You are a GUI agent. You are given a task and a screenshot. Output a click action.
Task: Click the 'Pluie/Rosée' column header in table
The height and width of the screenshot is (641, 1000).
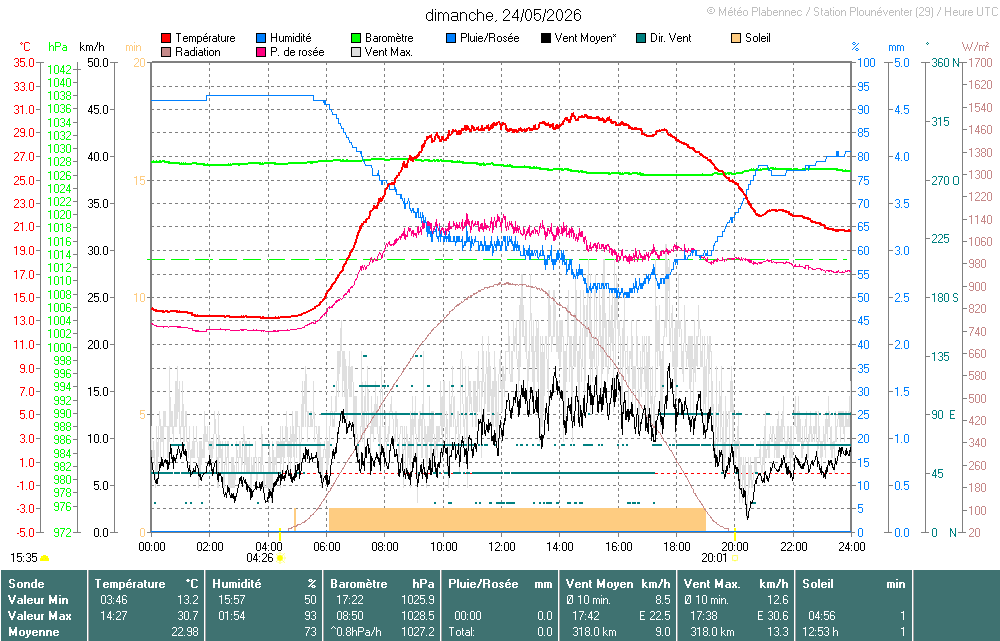click(x=483, y=584)
